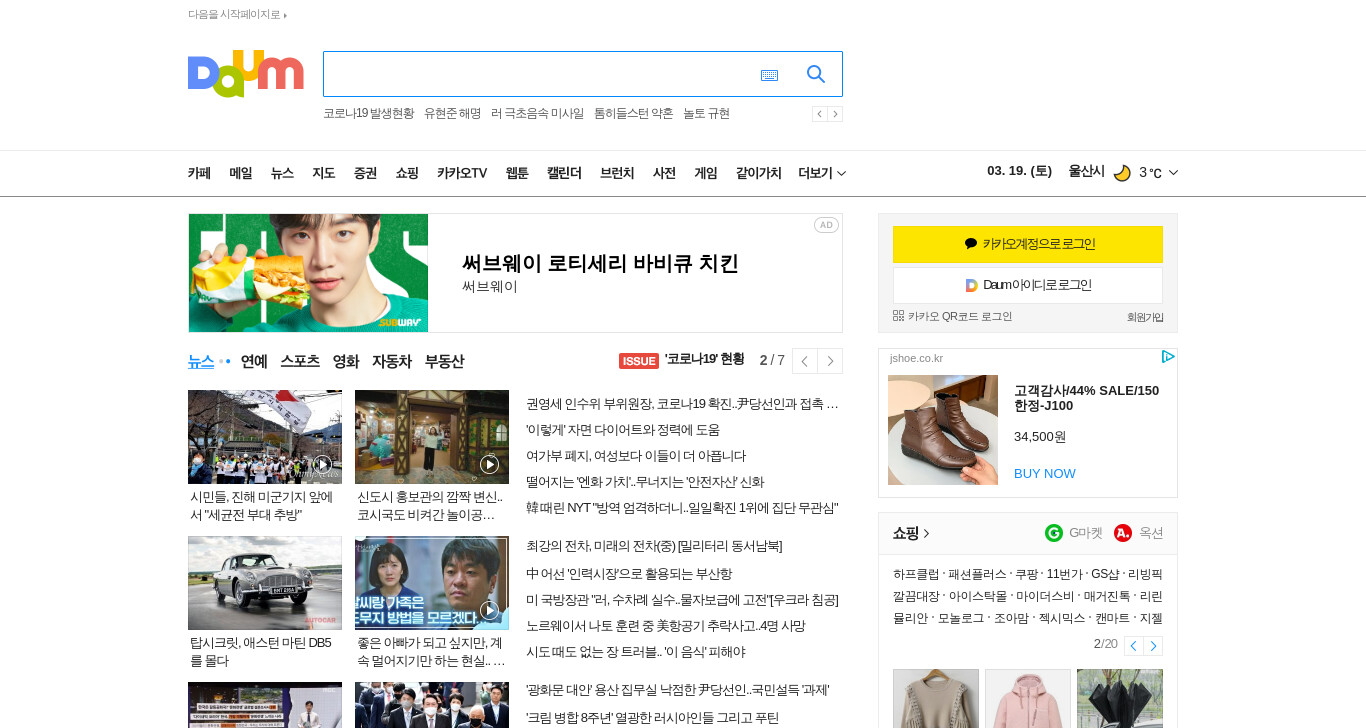
Task: Play video on 좋은 아빠가 되고 싶지만 thumbnail
Action: pos(489,610)
